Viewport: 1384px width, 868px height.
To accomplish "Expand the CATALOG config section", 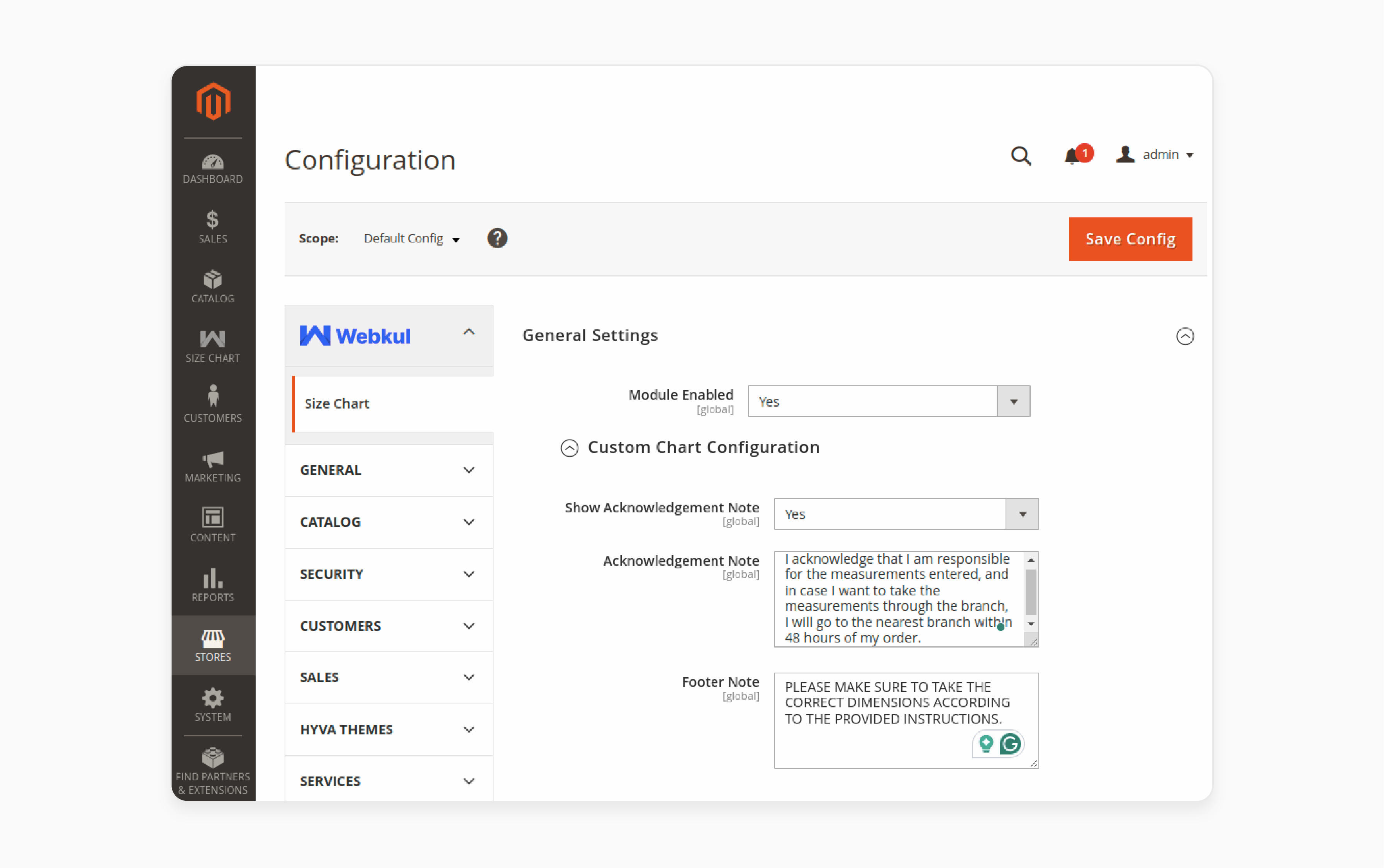I will coord(388,522).
